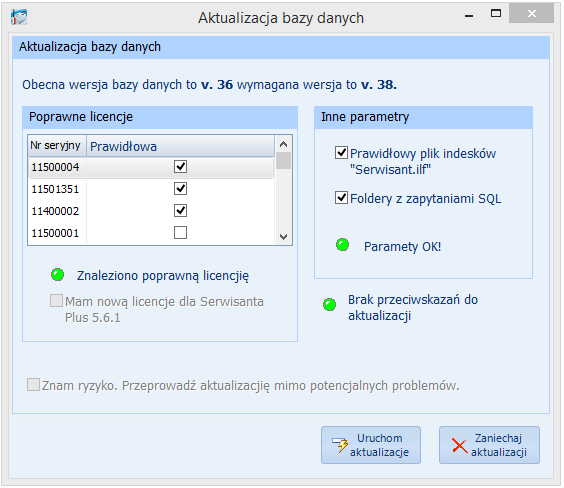Click the Prawidłowa column header
This screenshot has height=488, width=564.
point(181,146)
